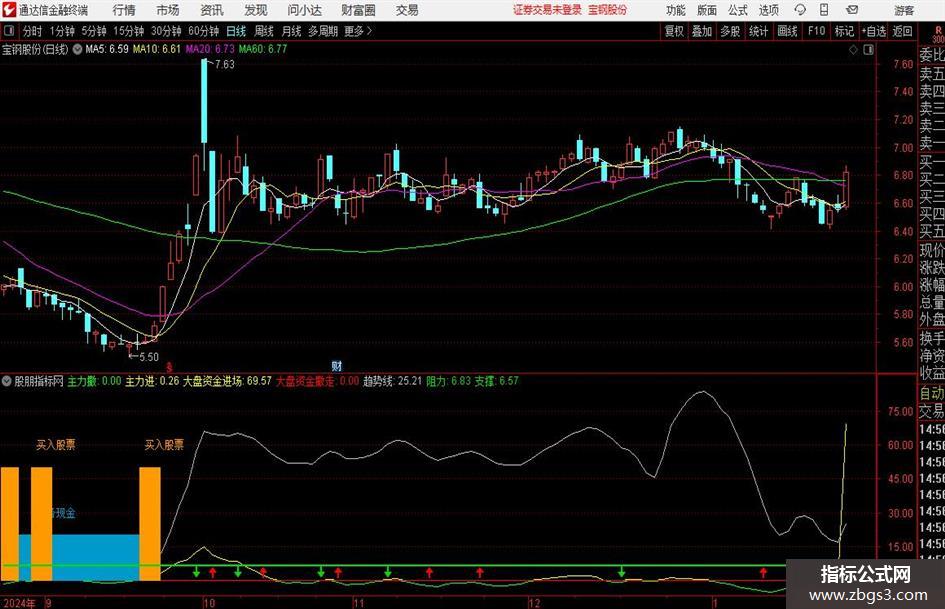Click the 多股 toolbar button
This screenshot has height=609, width=945.
coord(730,31)
